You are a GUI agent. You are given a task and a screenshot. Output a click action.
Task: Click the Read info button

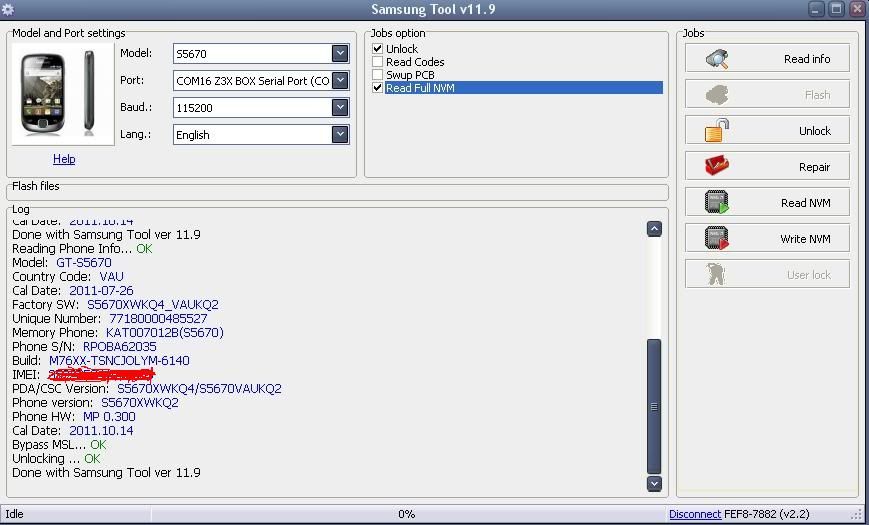(767, 58)
